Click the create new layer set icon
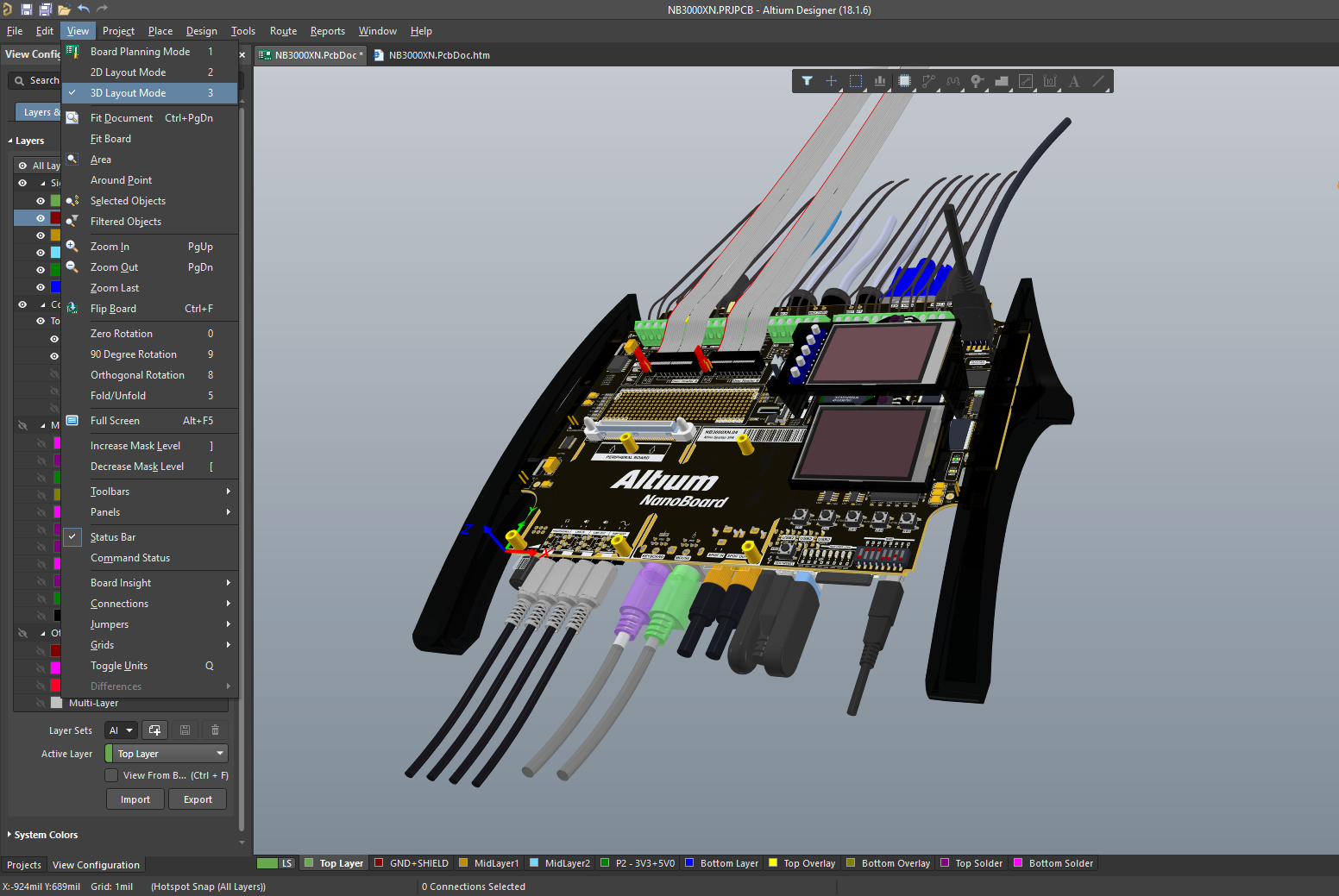Image resolution: width=1339 pixels, height=896 pixels. point(154,730)
